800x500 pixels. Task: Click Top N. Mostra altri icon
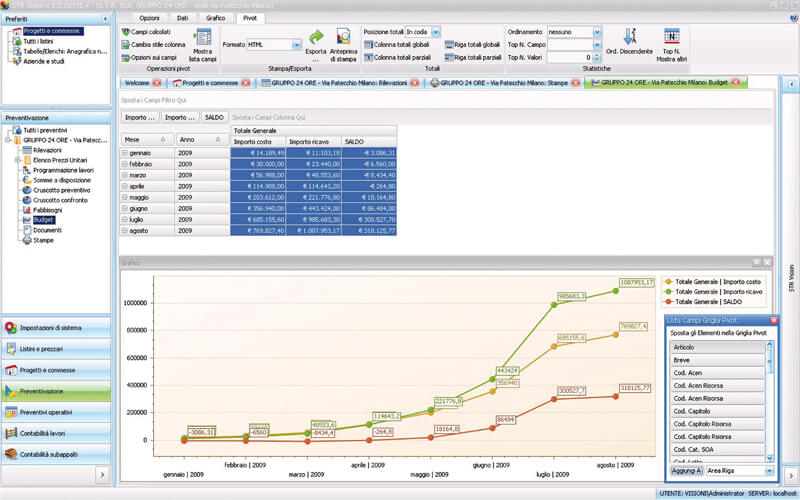pos(671,37)
